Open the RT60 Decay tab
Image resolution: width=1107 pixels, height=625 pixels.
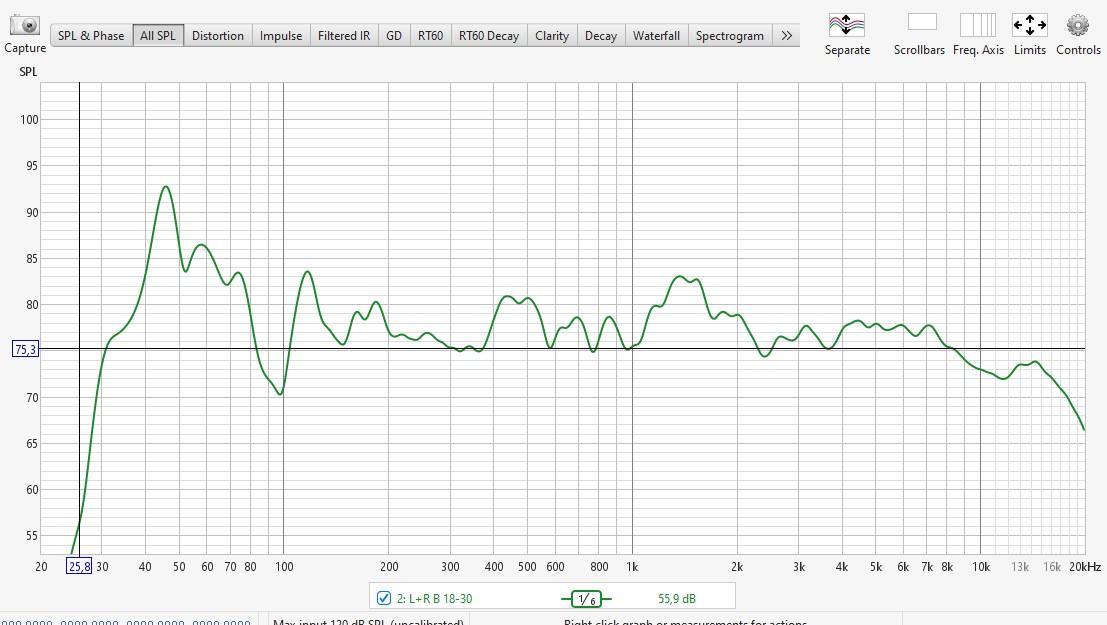tap(489, 35)
